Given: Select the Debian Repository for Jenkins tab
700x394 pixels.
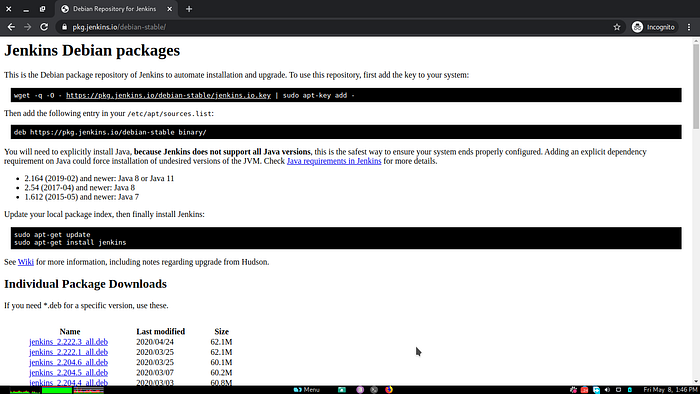Looking at the screenshot, I should 114,9.
